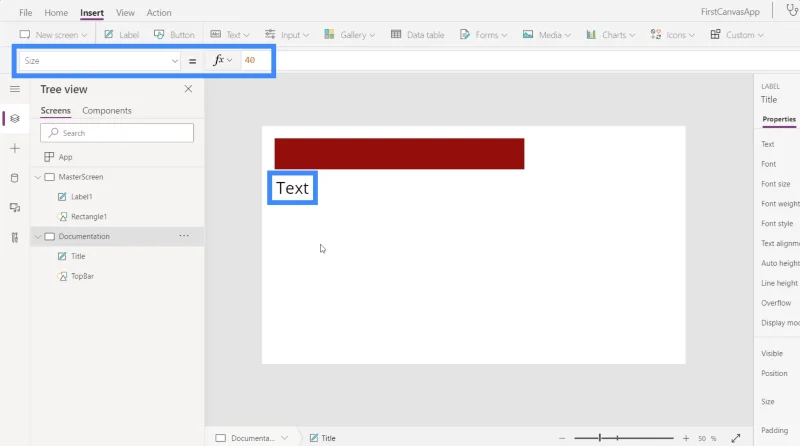Click the Visible property label
Screen dimensions: 800x446
tap(772, 353)
